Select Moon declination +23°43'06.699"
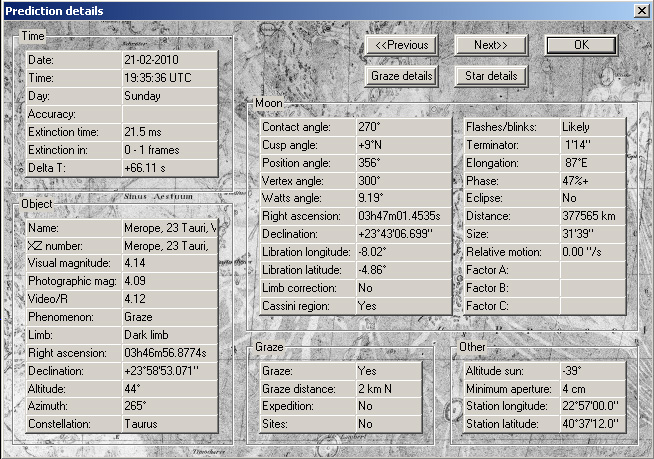654x459 pixels. click(x=404, y=234)
